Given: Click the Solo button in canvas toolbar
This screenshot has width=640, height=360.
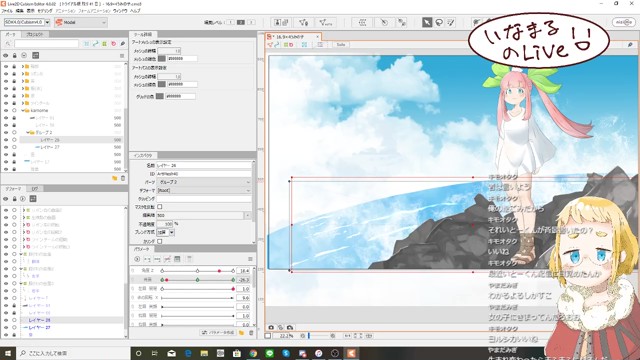Looking at the screenshot, I should click(341, 44).
